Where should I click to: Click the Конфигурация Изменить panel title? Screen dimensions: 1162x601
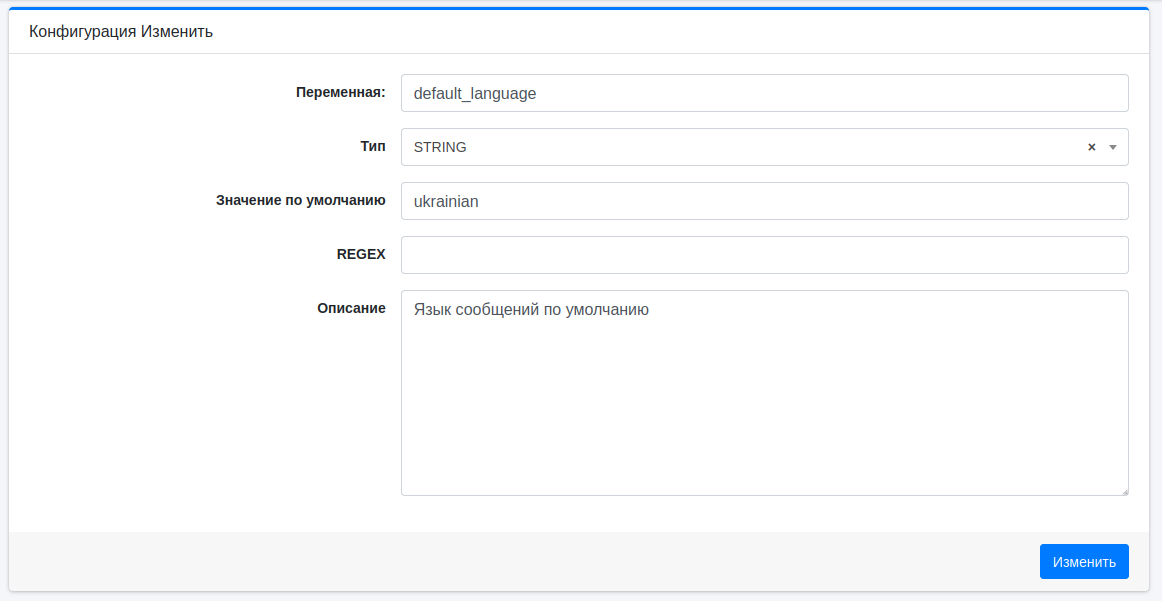tap(121, 32)
